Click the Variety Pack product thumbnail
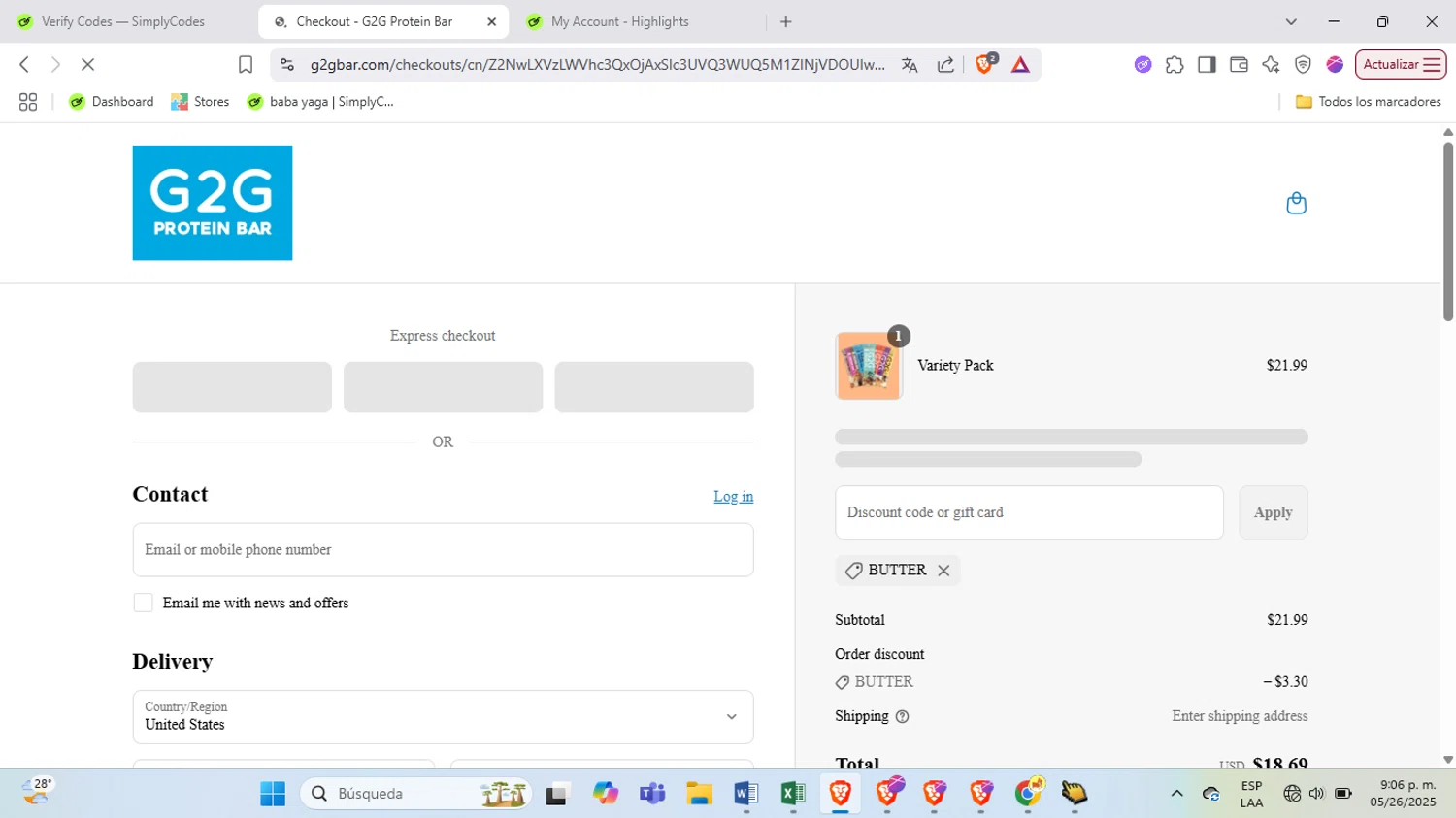The width and height of the screenshot is (1456, 818). (869, 366)
